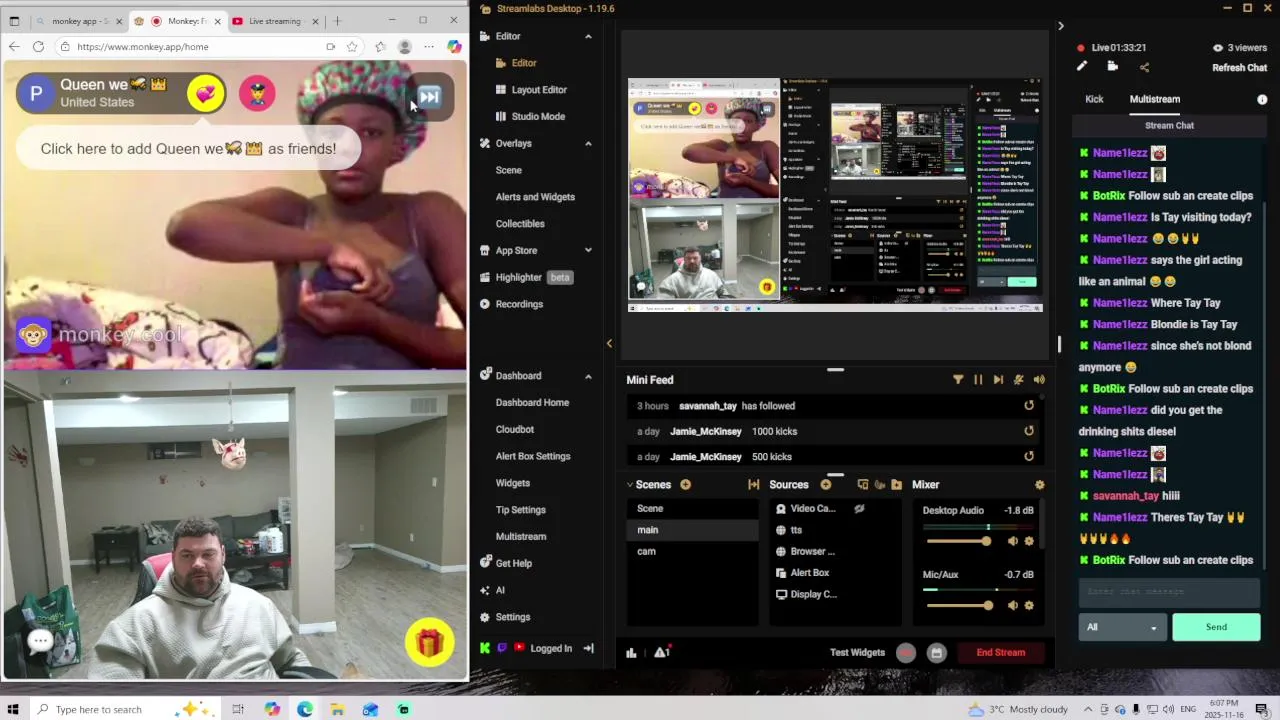Viewport: 1280px width, 720px height.
Task: Adjust the Mic/Aux volume slider
Action: (958, 605)
